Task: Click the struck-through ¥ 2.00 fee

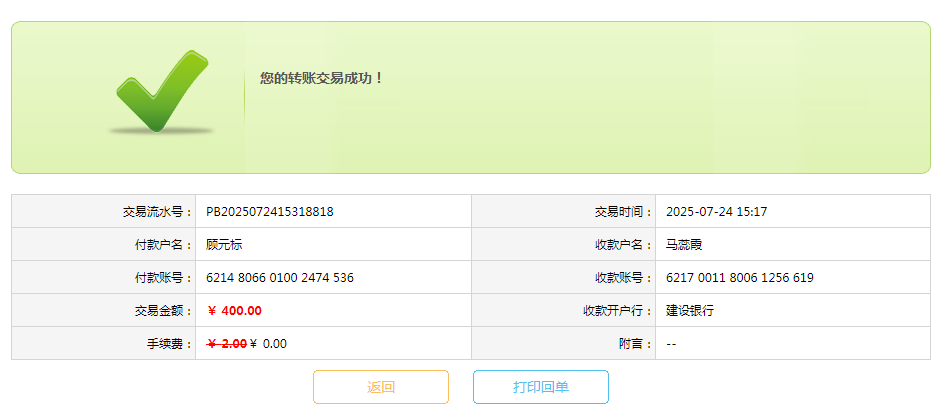Action: tap(227, 344)
